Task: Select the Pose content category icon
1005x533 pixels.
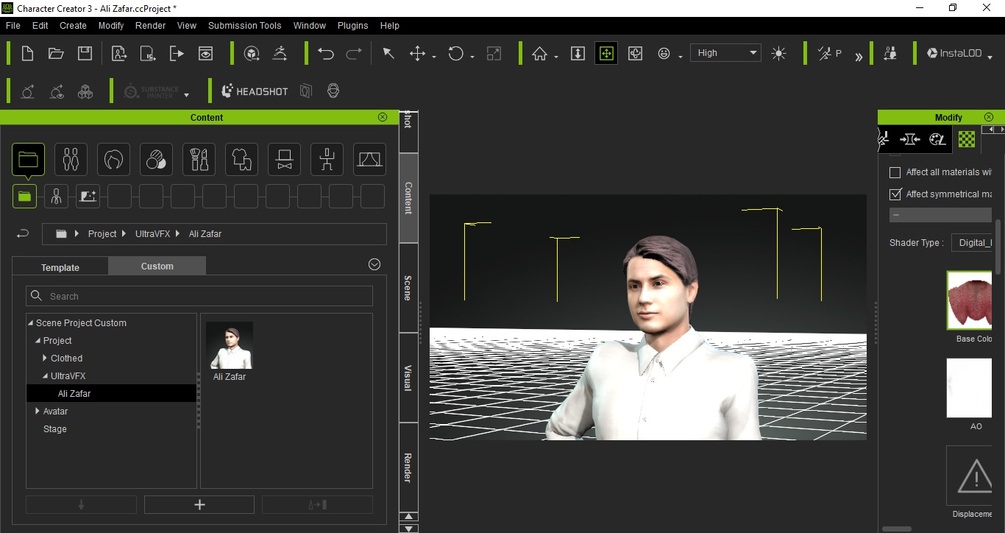Action: 327,160
